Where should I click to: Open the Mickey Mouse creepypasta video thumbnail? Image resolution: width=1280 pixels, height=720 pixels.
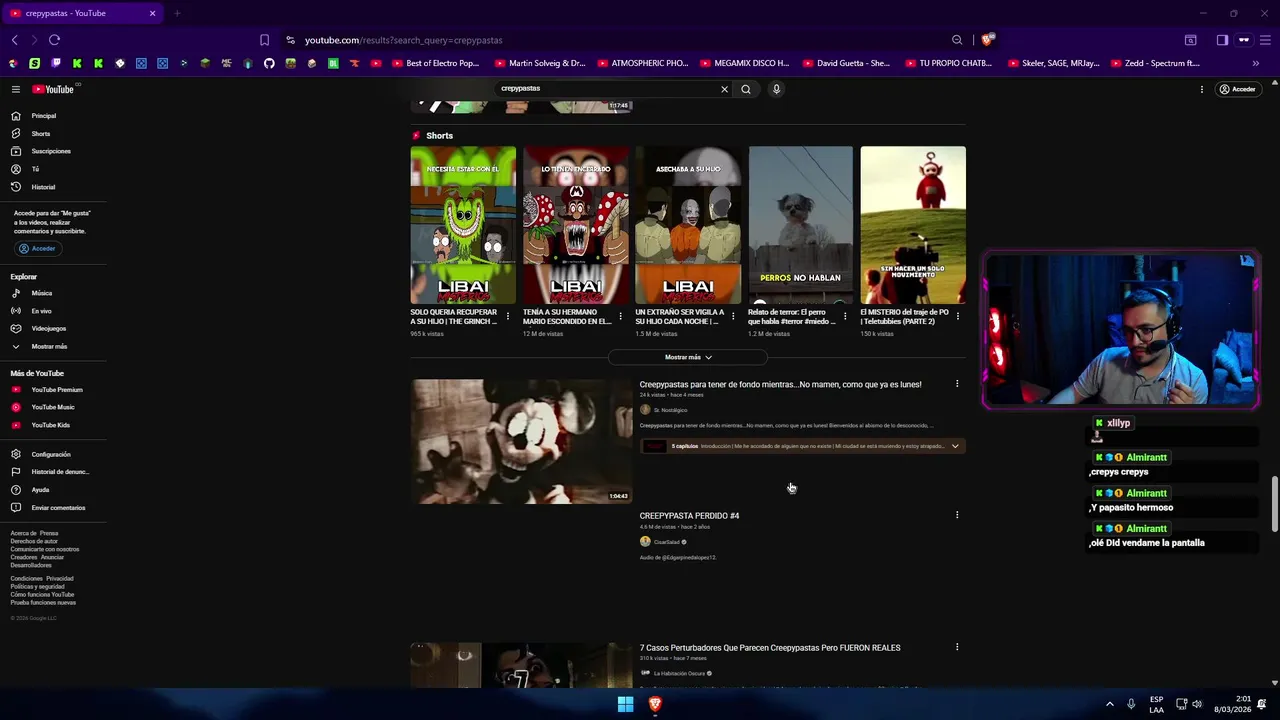[521, 441]
